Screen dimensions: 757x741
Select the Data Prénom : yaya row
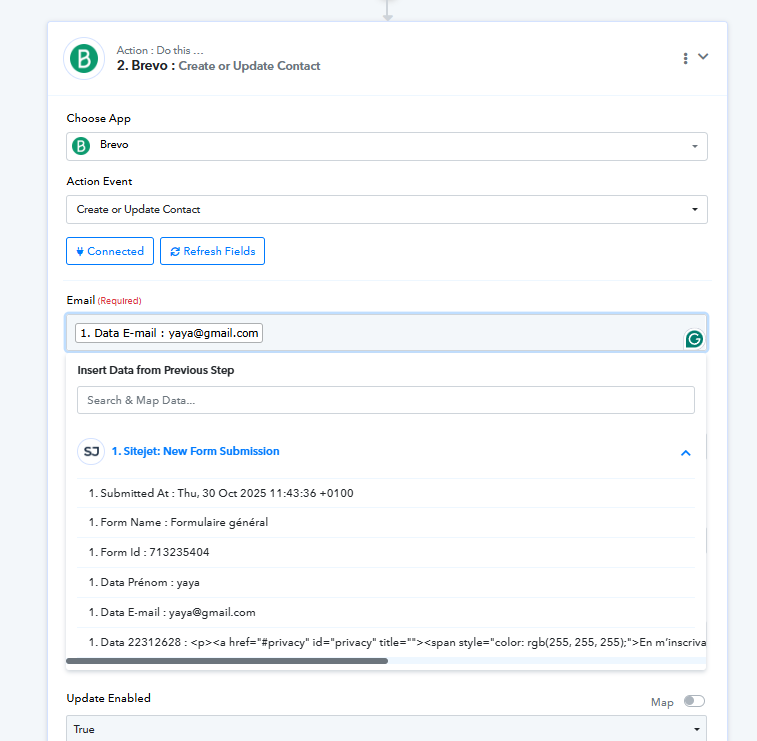(x=386, y=583)
